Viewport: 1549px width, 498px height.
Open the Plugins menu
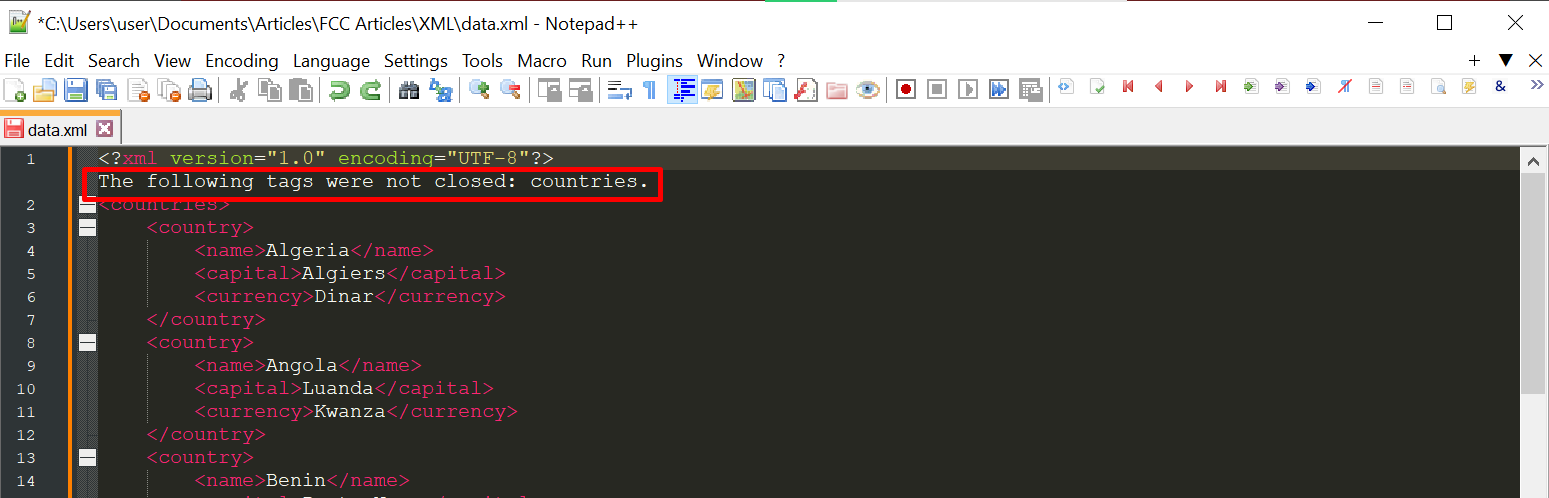tap(654, 61)
